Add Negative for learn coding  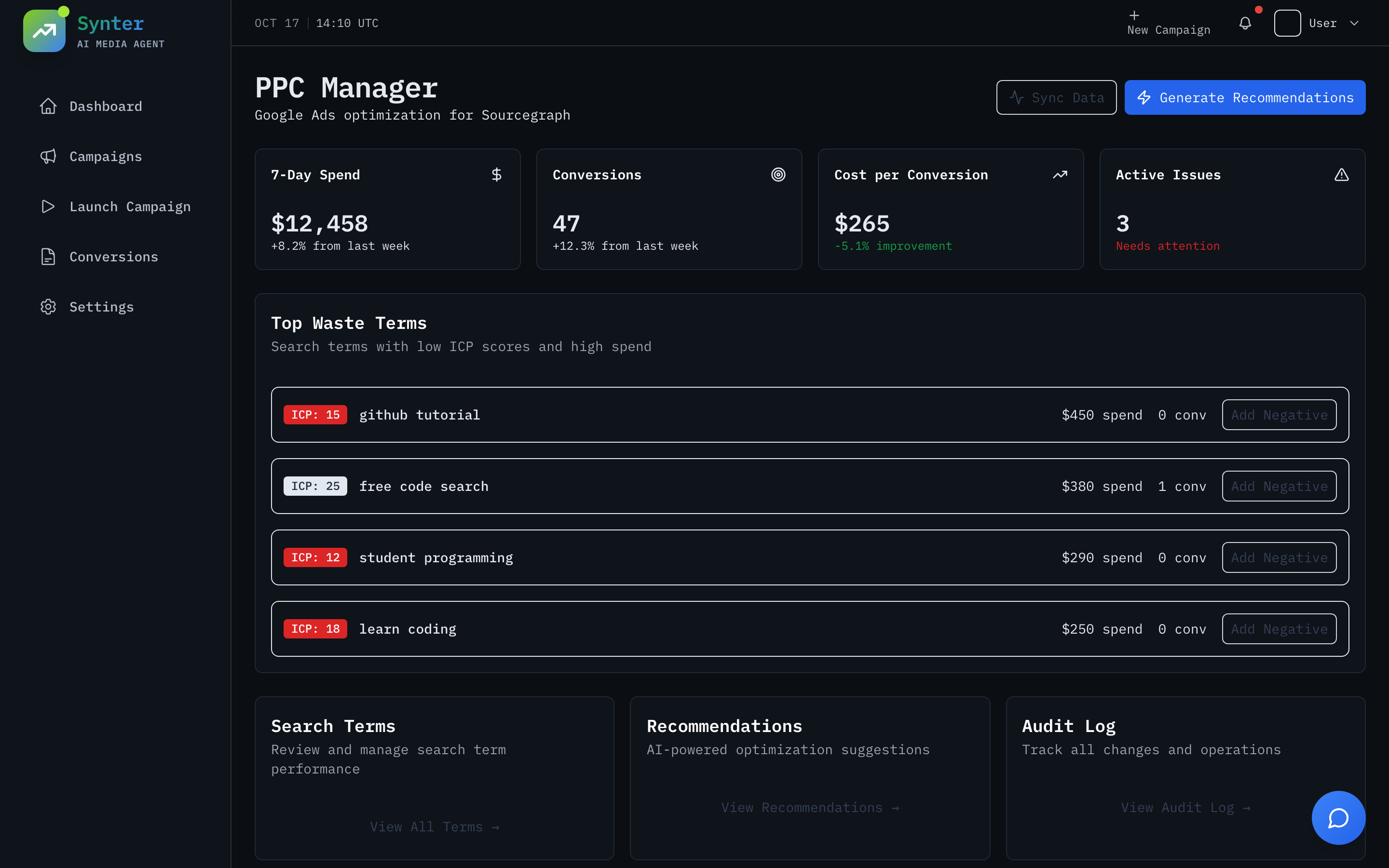1279,629
